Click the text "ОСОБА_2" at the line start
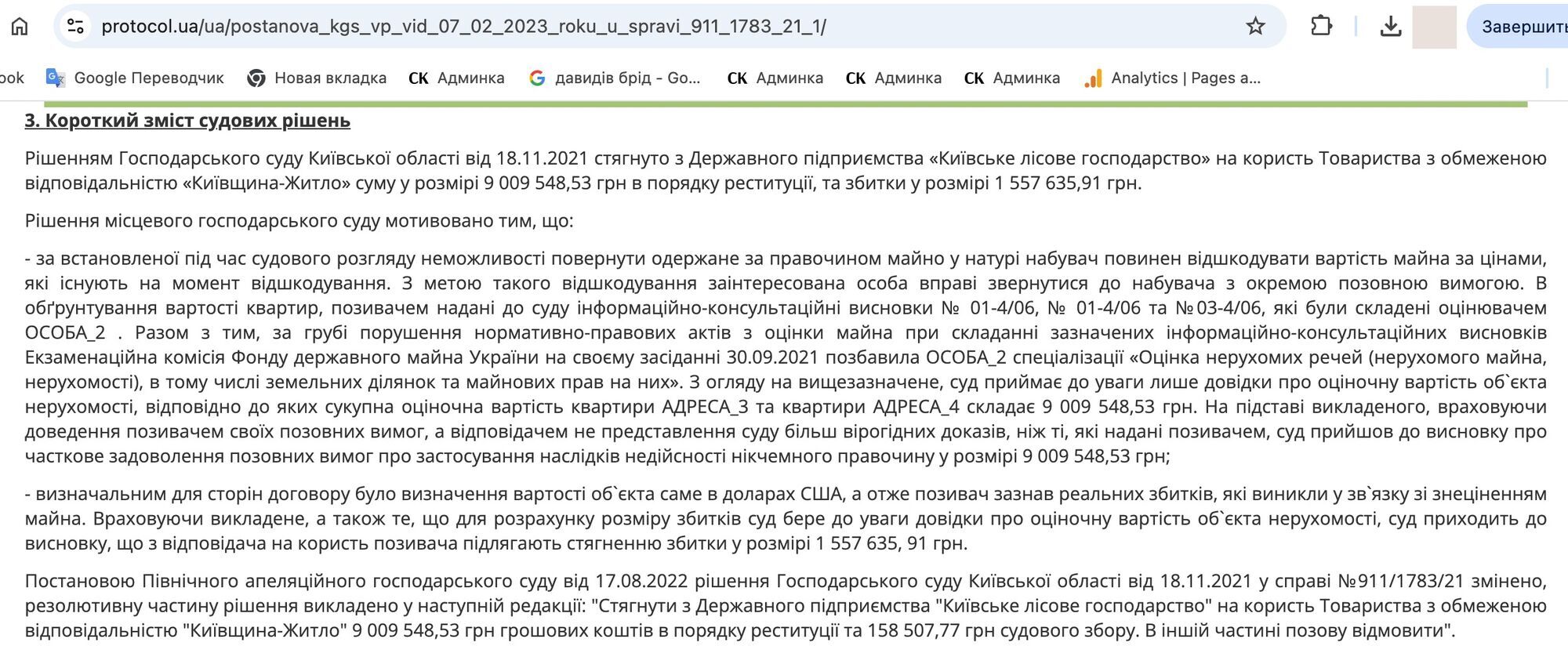The height and width of the screenshot is (653, 1568). coord(65,333)
